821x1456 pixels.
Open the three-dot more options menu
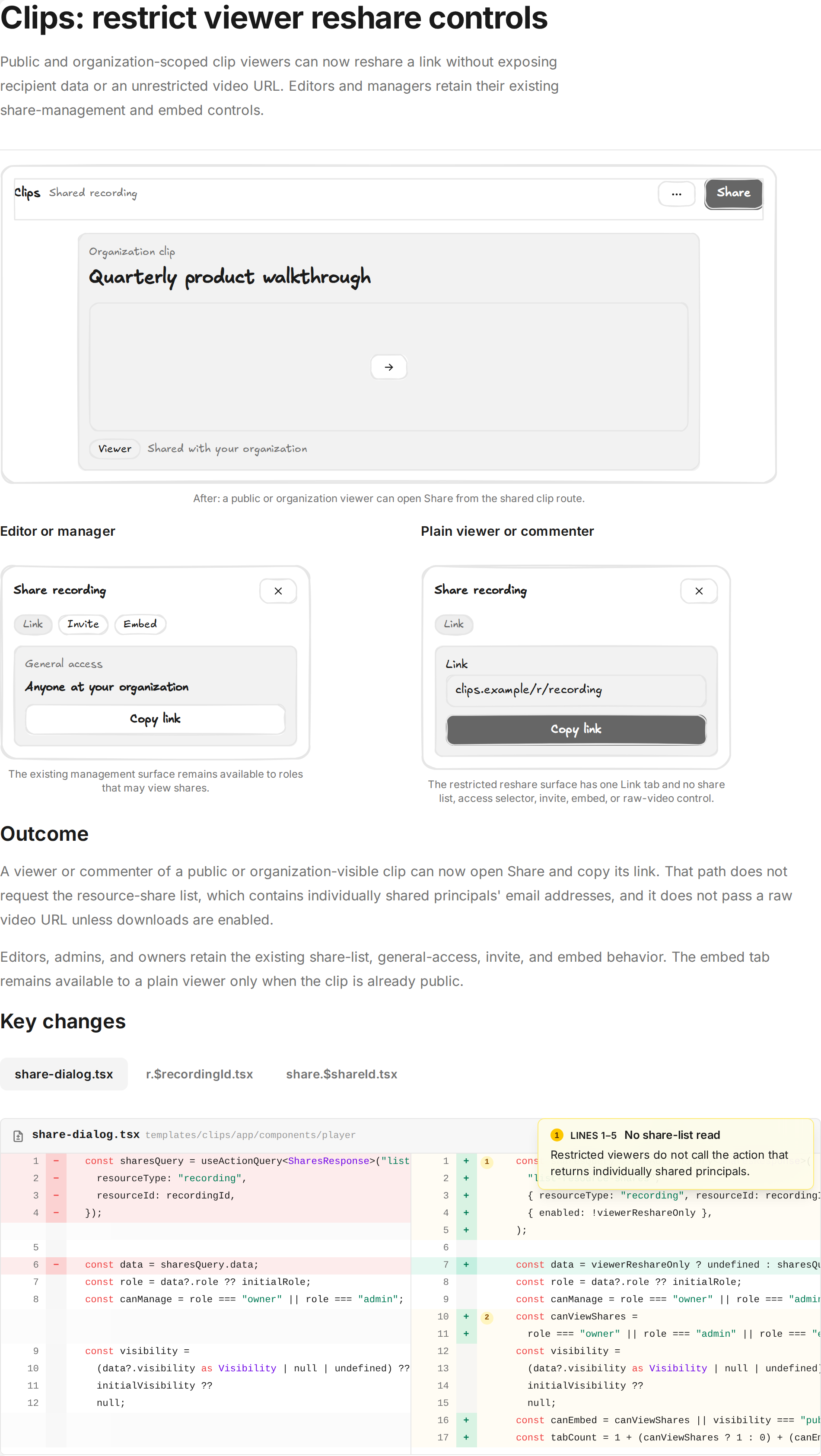coord(676,194)
